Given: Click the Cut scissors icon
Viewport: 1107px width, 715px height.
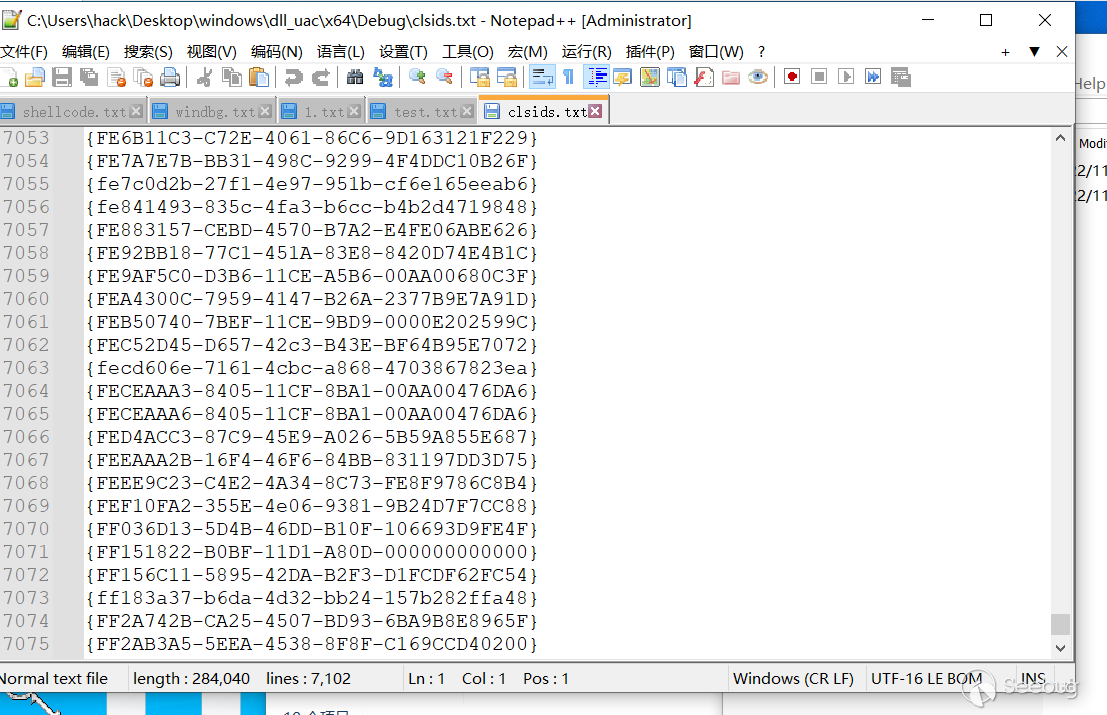Looking at the screenshot, I should pyautogui.click(x=205, y=77).
